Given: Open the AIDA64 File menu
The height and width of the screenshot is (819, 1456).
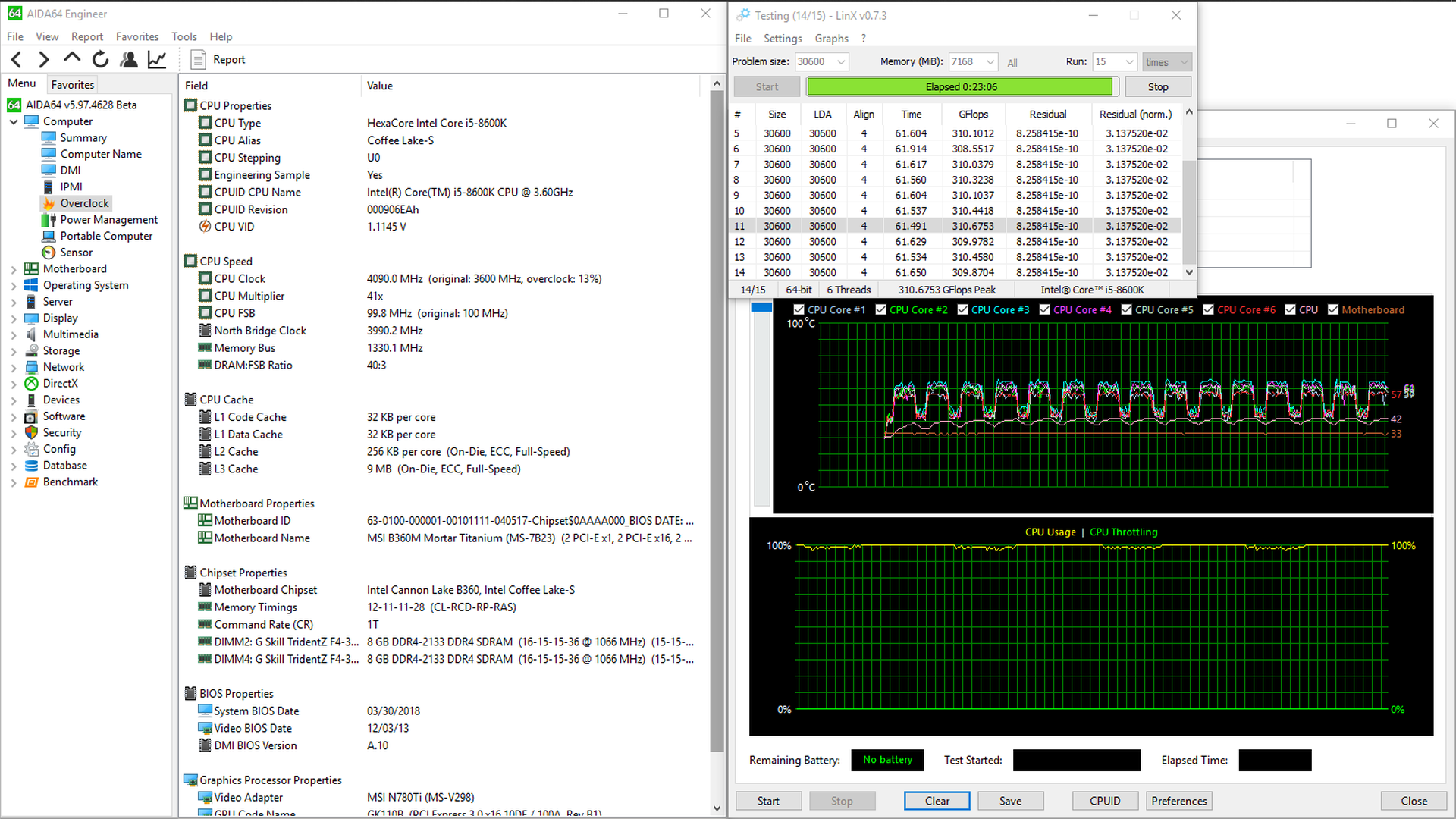Looking at the screenshot, I should click(15, 36).
